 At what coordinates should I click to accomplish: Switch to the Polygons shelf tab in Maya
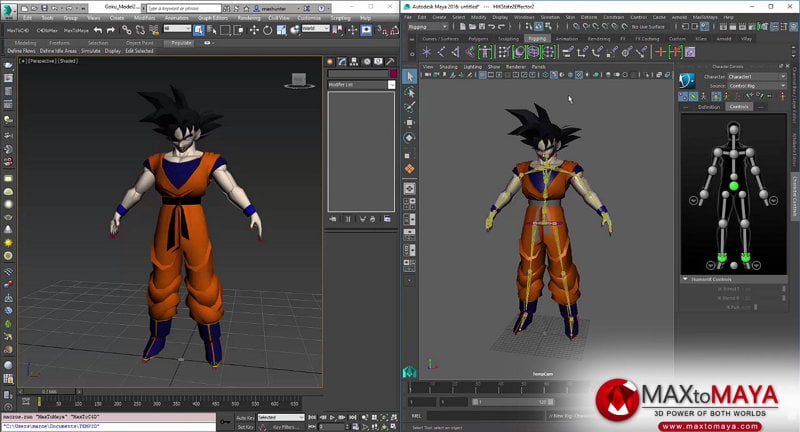click(x=478, y=39)
